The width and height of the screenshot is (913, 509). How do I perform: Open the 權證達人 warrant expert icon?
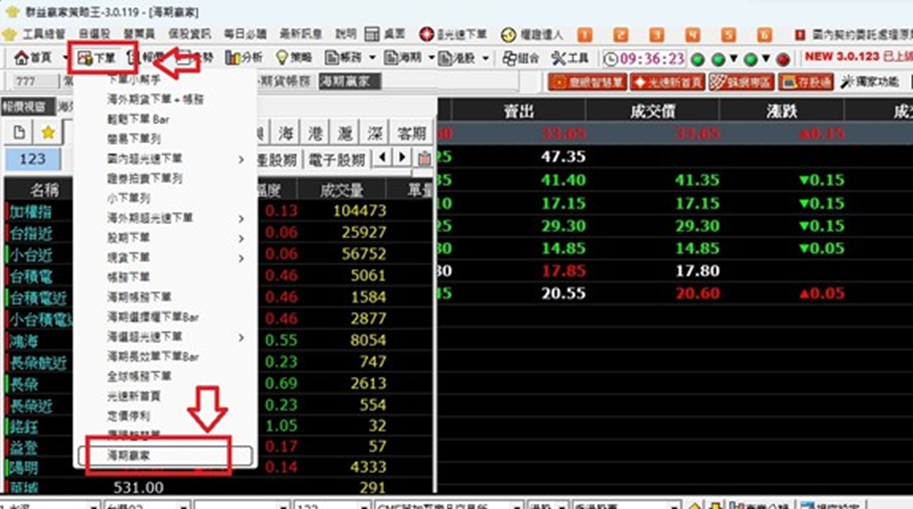click(508, 35)
